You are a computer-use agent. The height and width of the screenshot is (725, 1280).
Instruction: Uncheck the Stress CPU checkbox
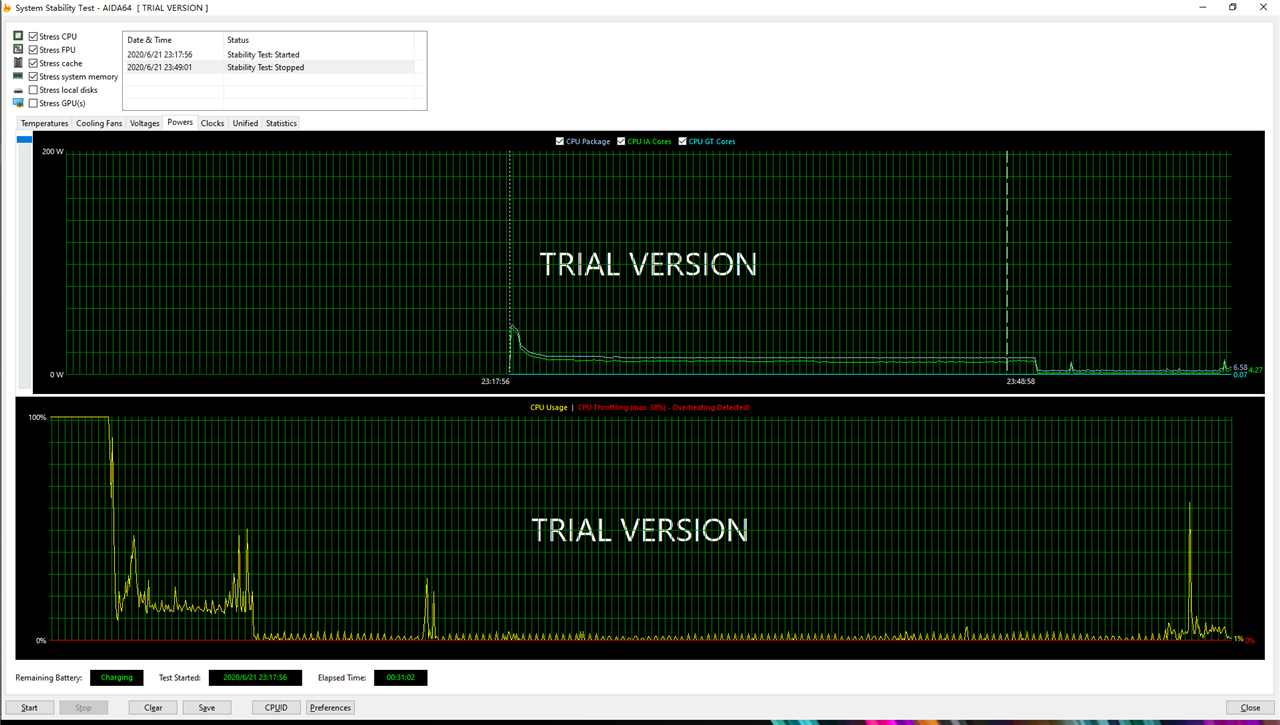pyautogui.click(x=33, y=36)
